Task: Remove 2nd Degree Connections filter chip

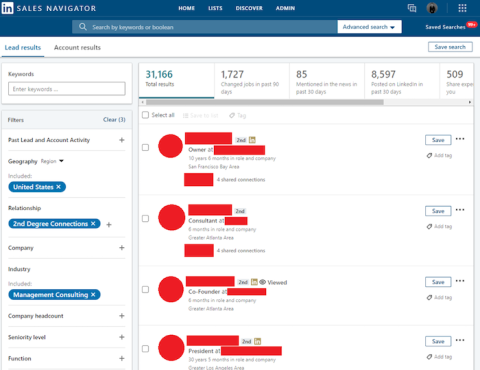Action: pos(93,224)
